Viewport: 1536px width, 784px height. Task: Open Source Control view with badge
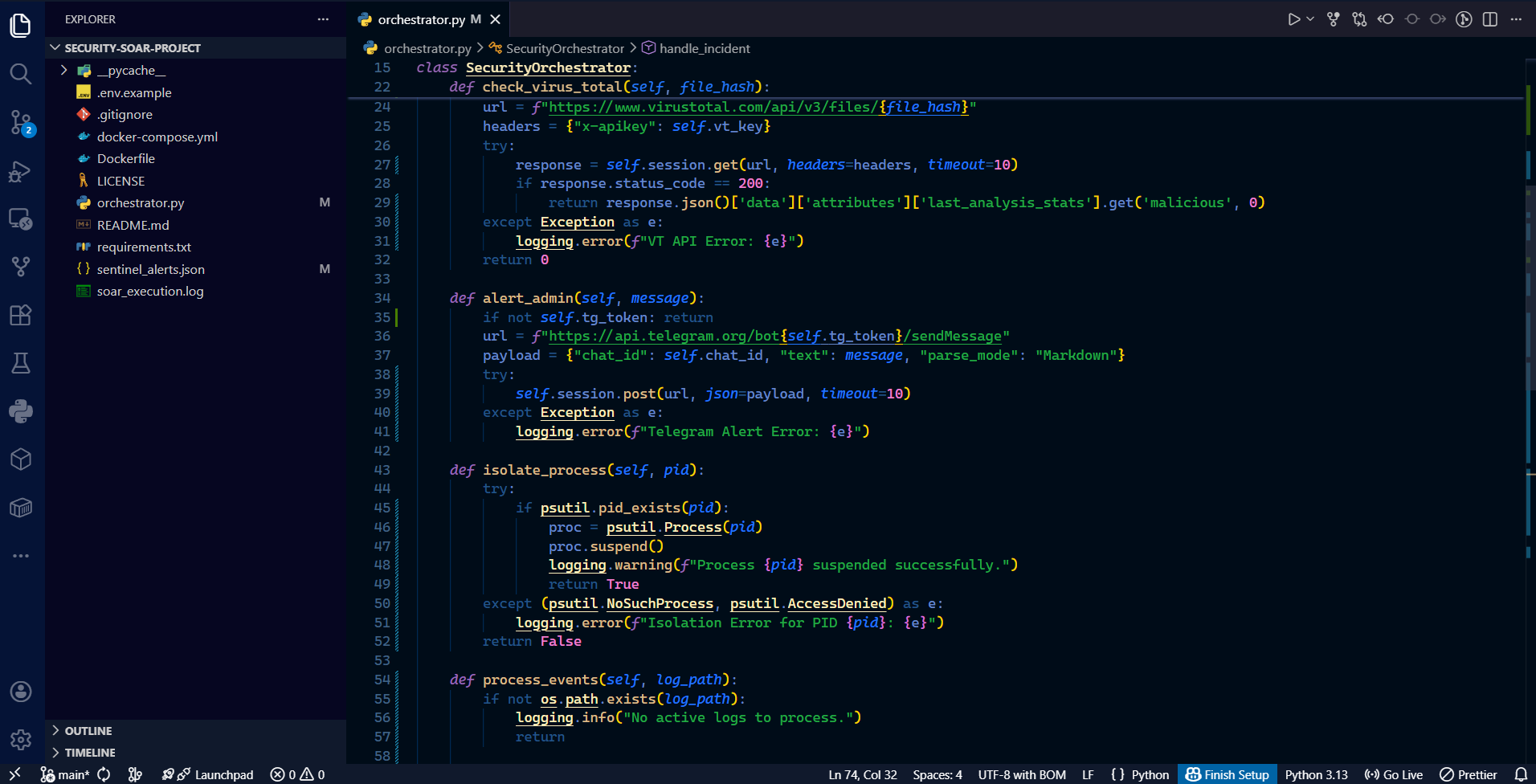coord(21,123)
